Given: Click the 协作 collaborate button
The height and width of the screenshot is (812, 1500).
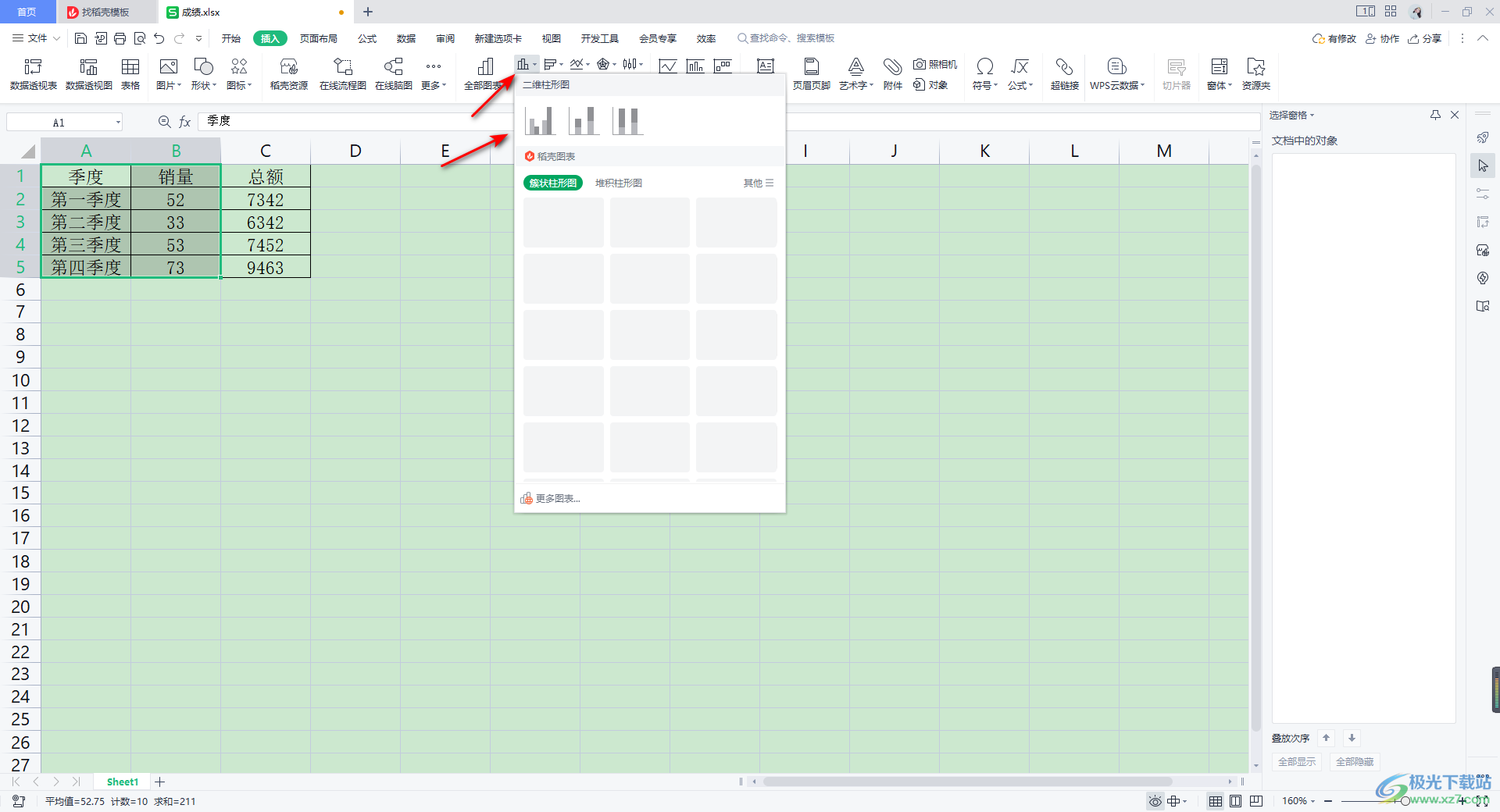Looking at the screenshot, I should 1383,38.
